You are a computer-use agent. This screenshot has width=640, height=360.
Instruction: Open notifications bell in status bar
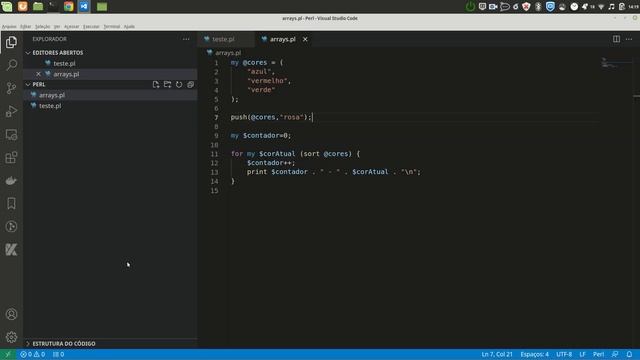(629, 354)
